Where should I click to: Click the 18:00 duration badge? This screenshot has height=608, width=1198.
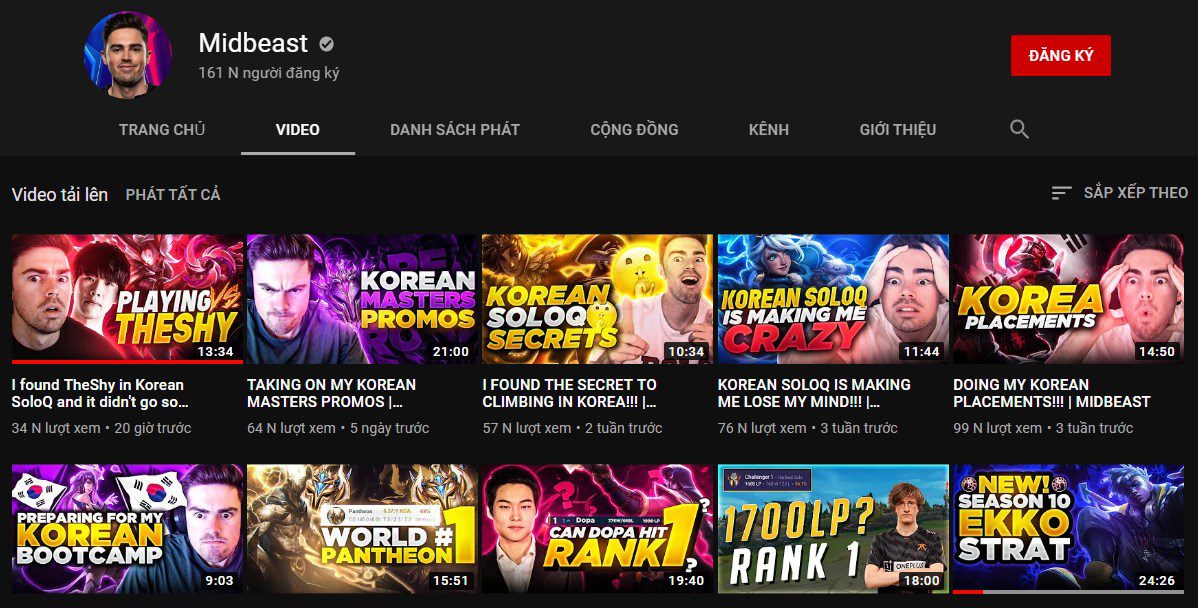pos(921,581)
